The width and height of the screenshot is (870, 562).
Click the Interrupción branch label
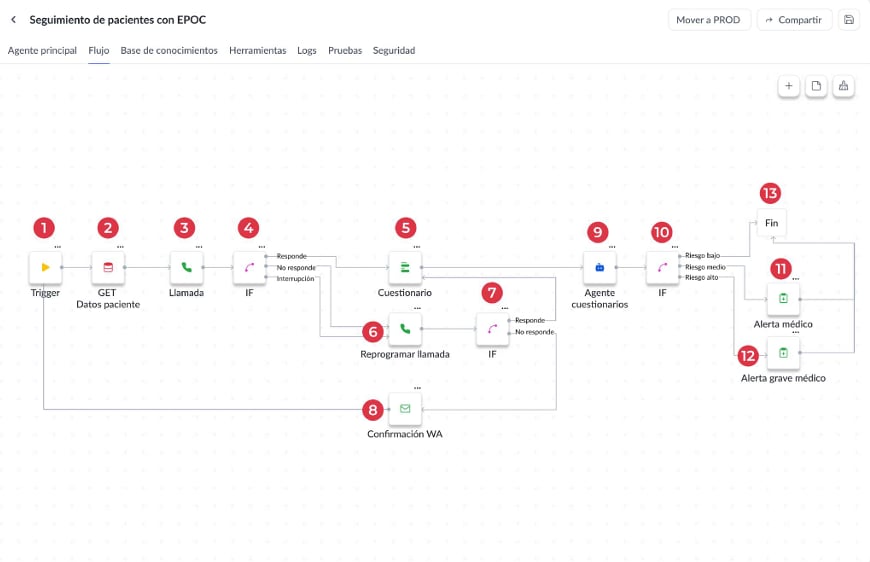[x=295, y=279]
